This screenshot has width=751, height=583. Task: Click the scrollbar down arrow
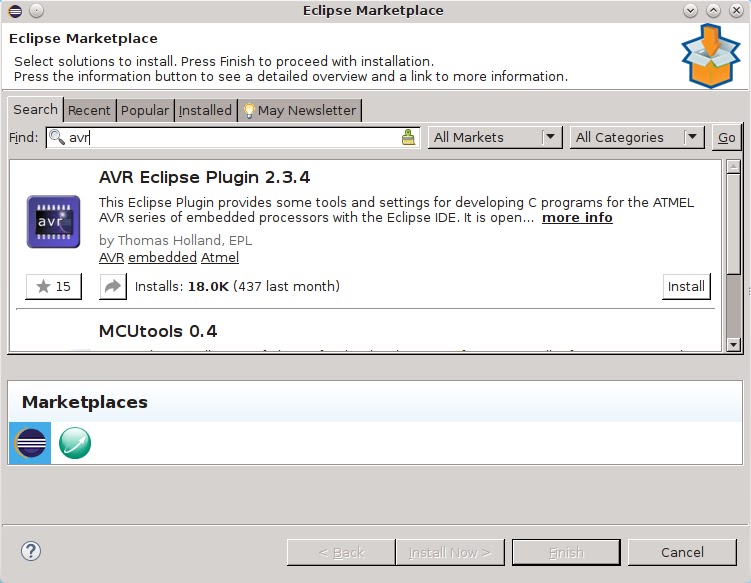(733, 344)
